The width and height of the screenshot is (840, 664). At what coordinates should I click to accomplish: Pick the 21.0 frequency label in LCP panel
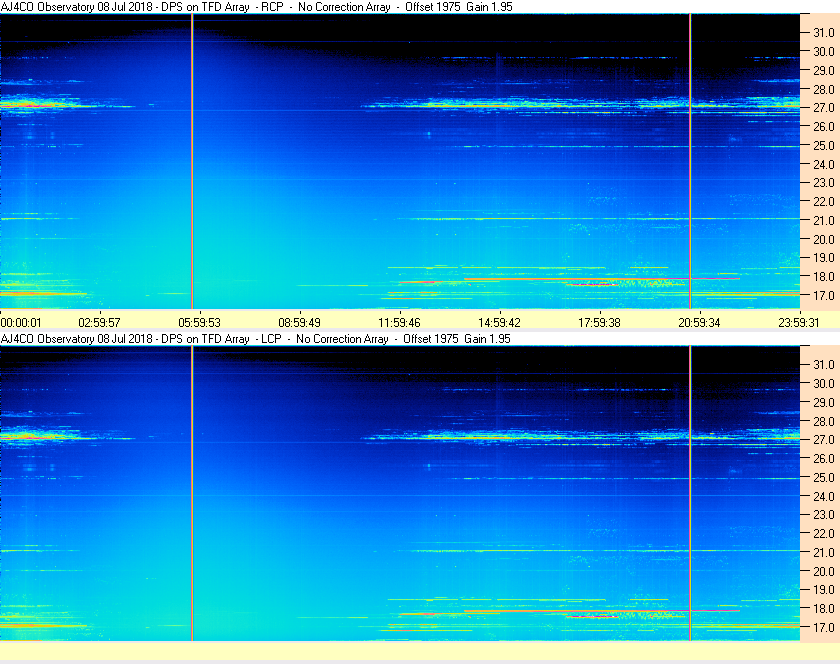tap(824, 552)
